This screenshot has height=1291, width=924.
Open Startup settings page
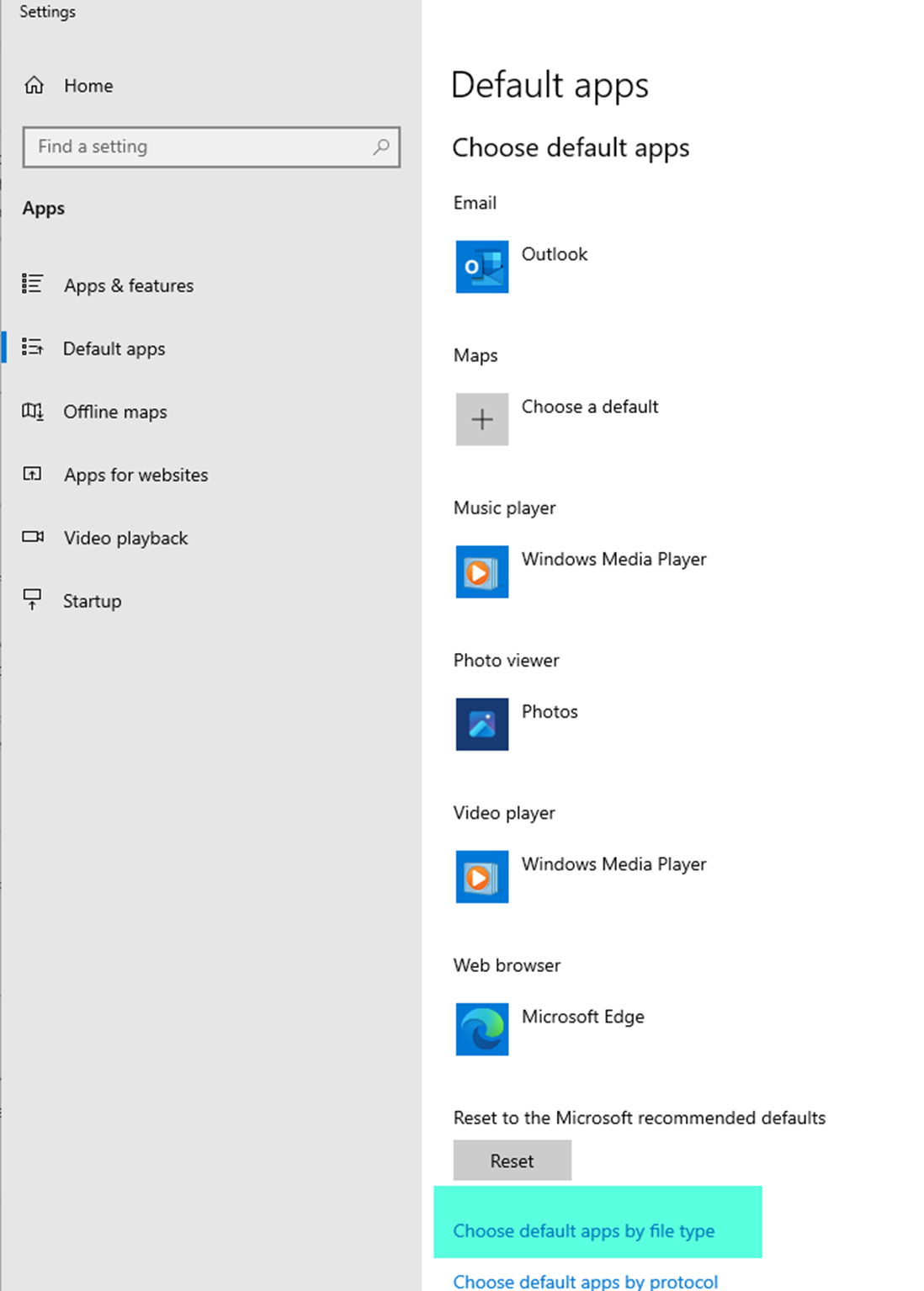[93, 602]
